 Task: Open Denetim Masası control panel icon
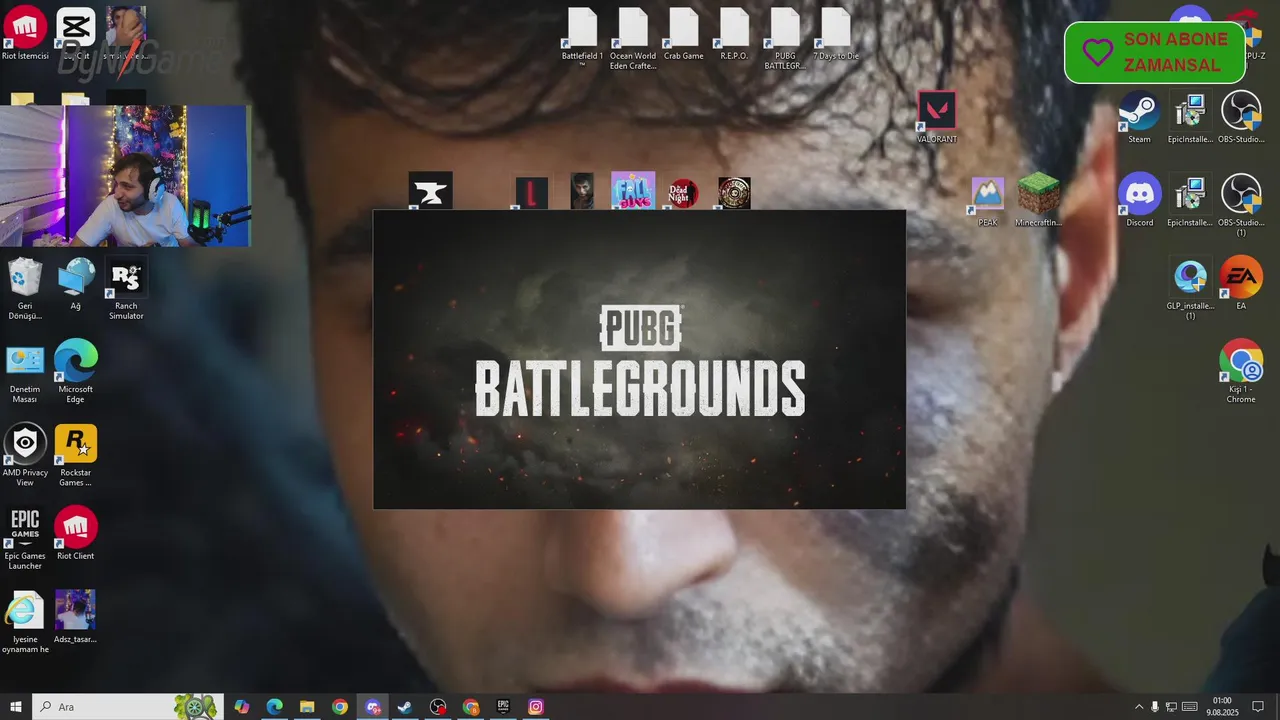tap(25, 372)
